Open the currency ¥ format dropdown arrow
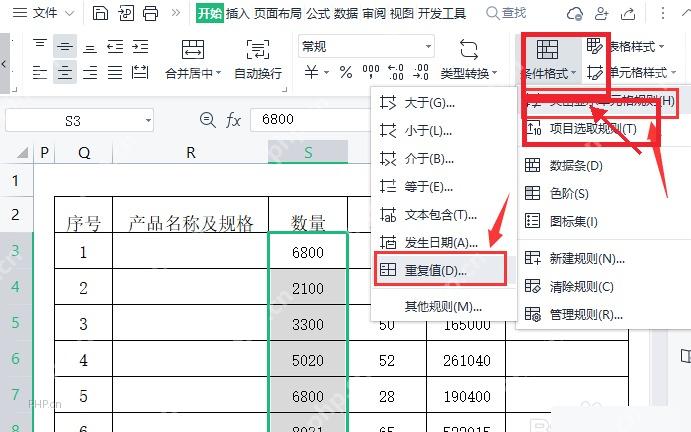This screenshot has height=432, width=691. pos(327,72)
